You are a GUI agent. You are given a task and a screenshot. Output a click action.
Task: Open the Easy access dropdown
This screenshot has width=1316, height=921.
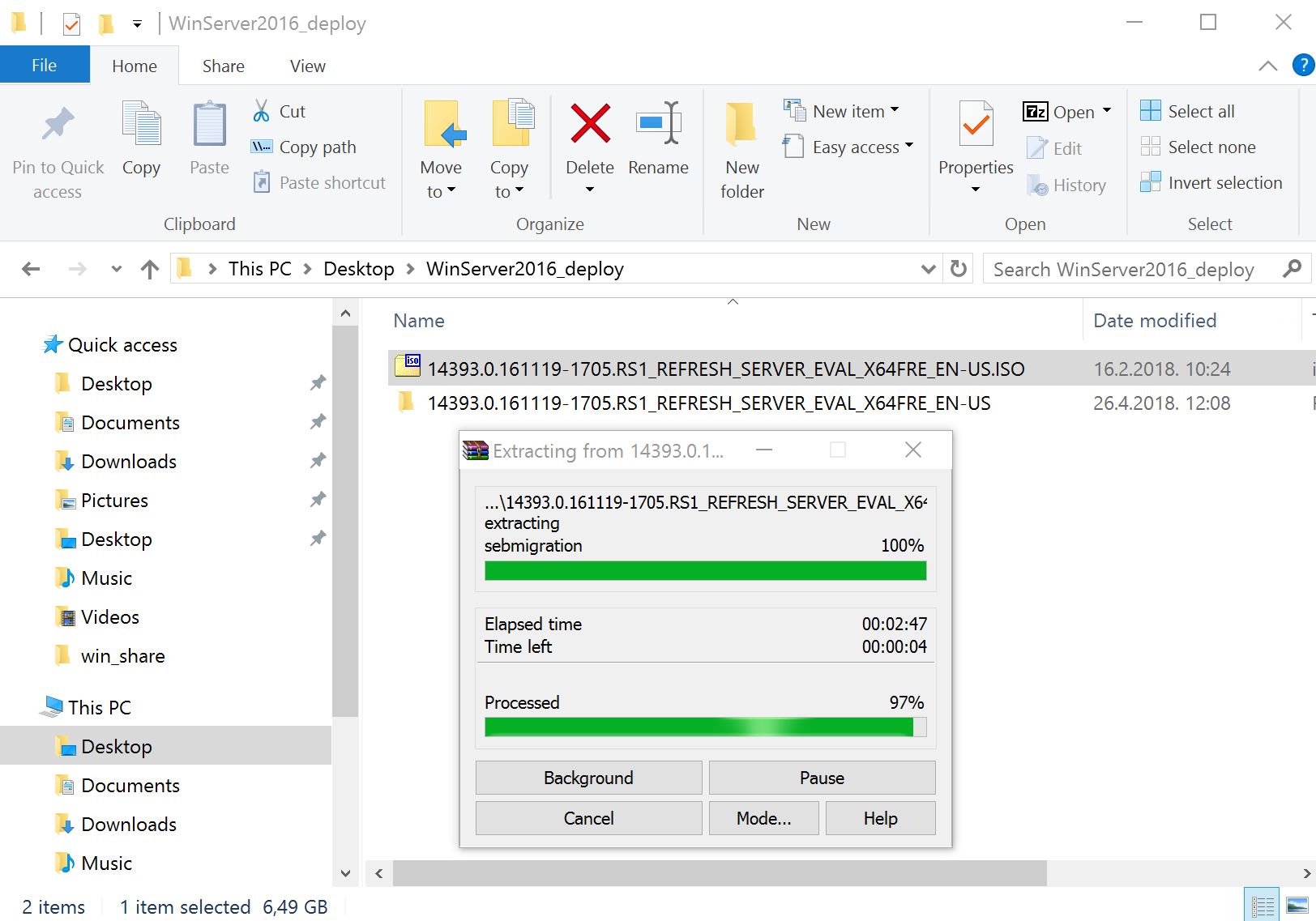(848, 147)
